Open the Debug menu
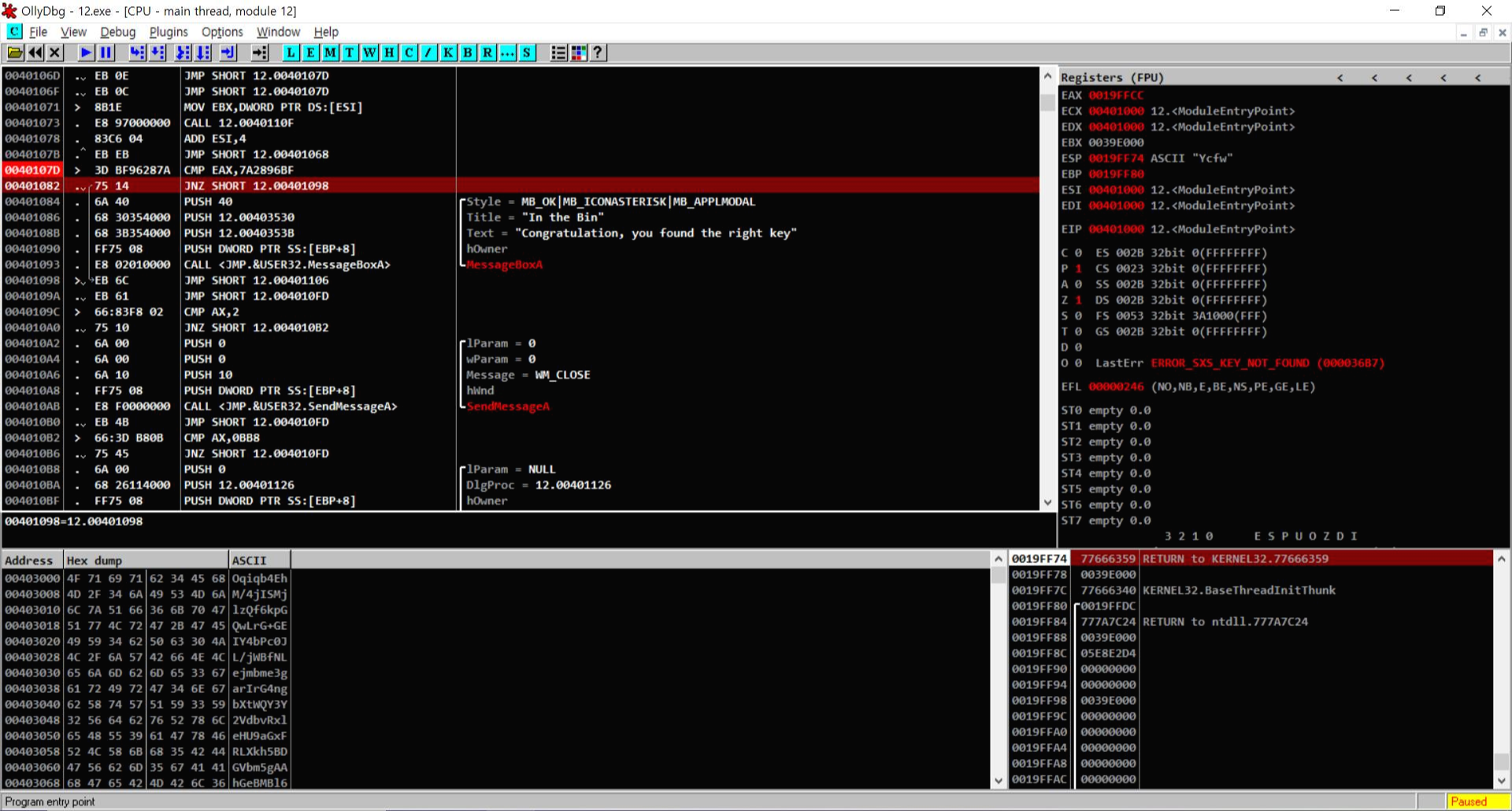 click(x=118, y=32)
